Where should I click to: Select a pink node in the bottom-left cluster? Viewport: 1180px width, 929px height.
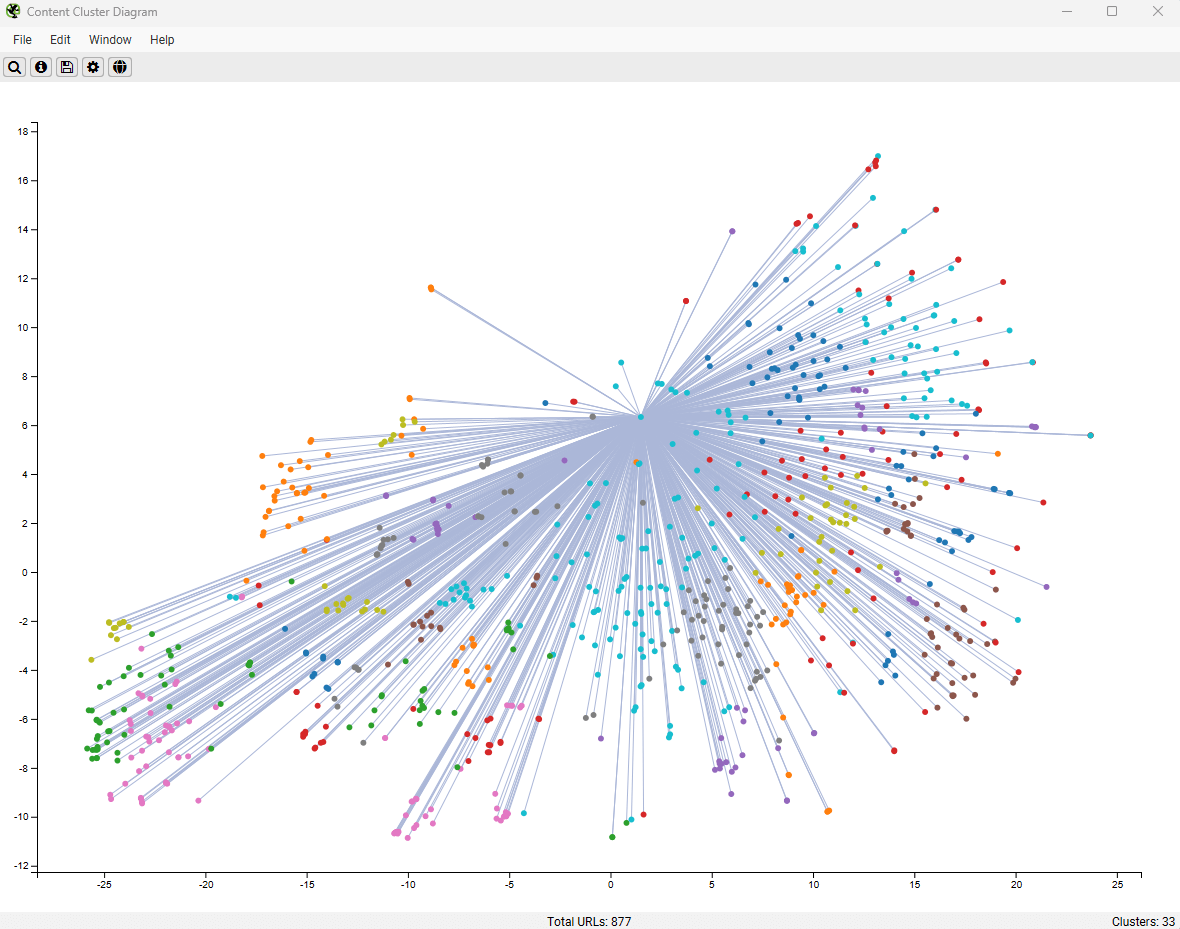pyautogui.click(x=110, y=795)
